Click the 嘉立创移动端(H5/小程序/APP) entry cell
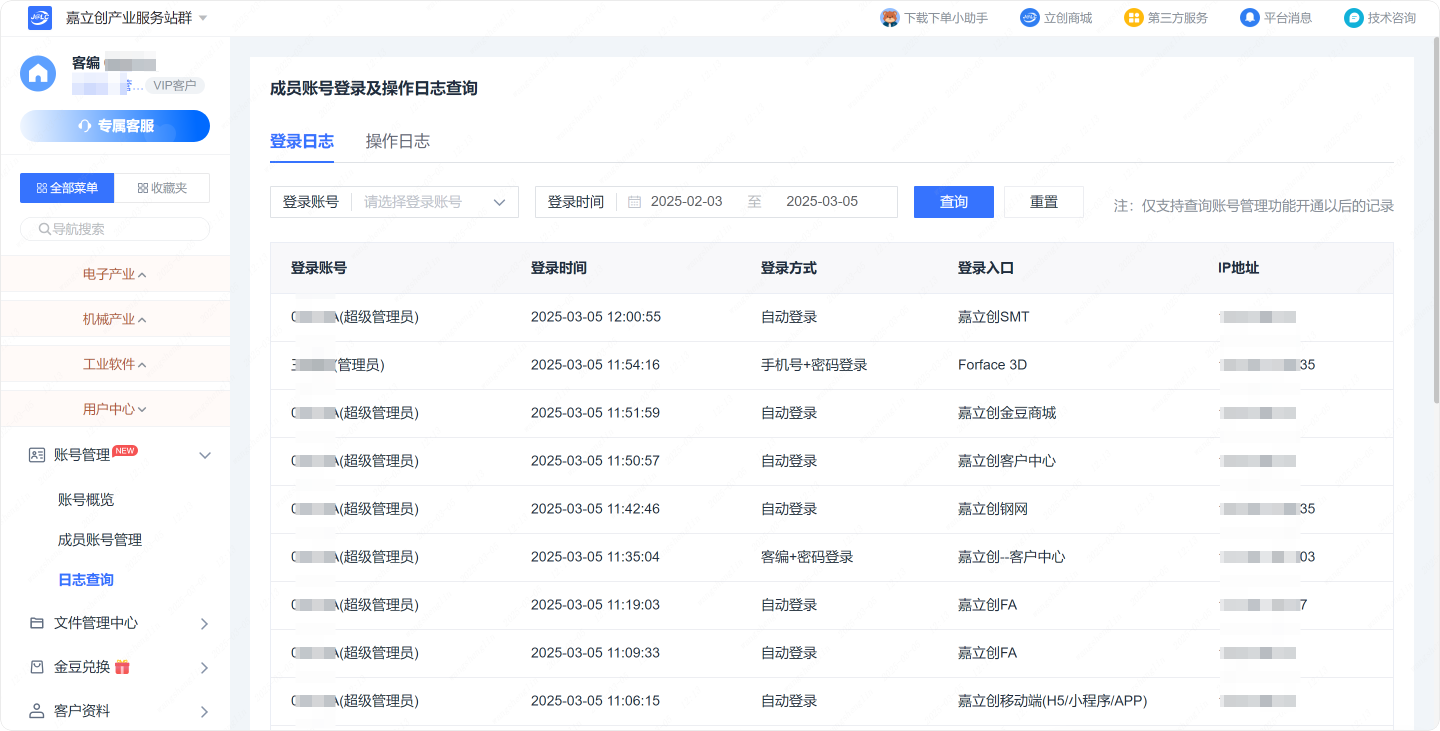The height and width of the screenshot is (731, 1440). [1053, 701]
